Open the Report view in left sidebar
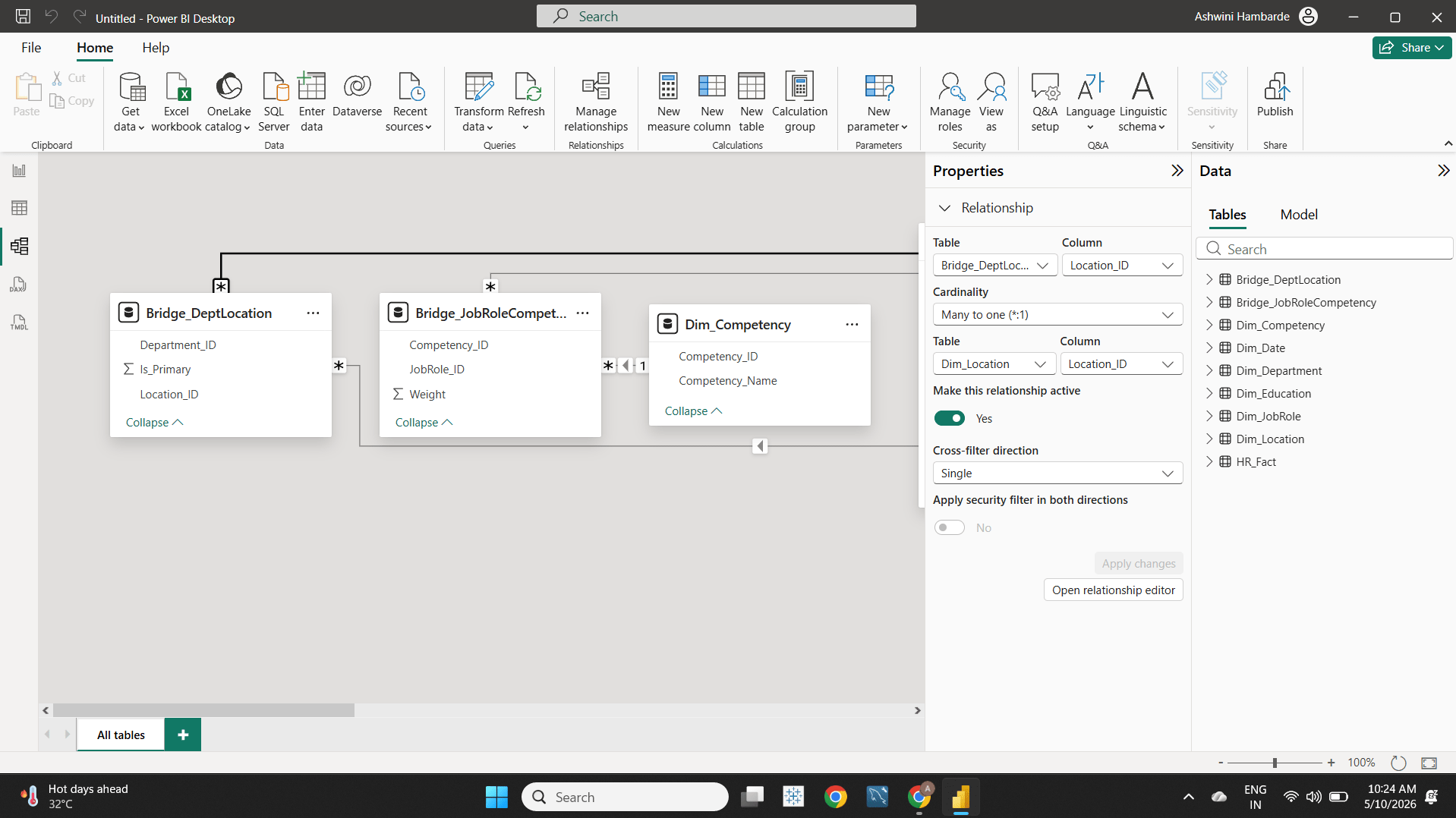Screen dimensions: 1456x818 tap(19, 171)
